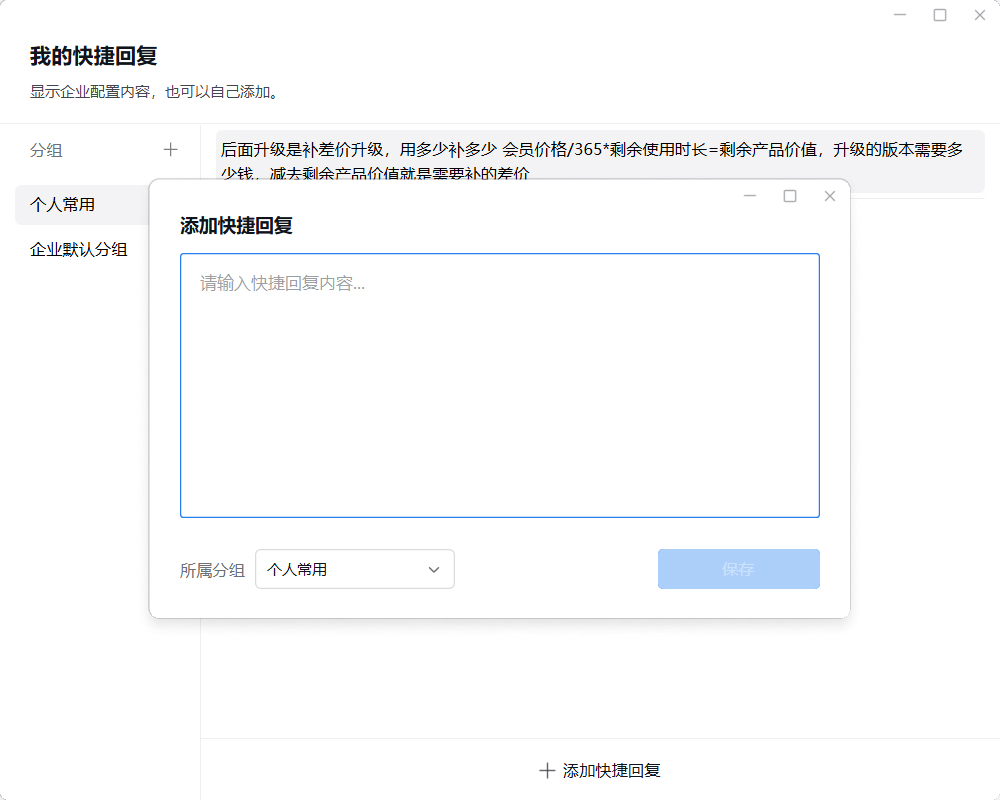
Task: Click the 请输入快捷回复内容 input area
Action: point(500,385)
